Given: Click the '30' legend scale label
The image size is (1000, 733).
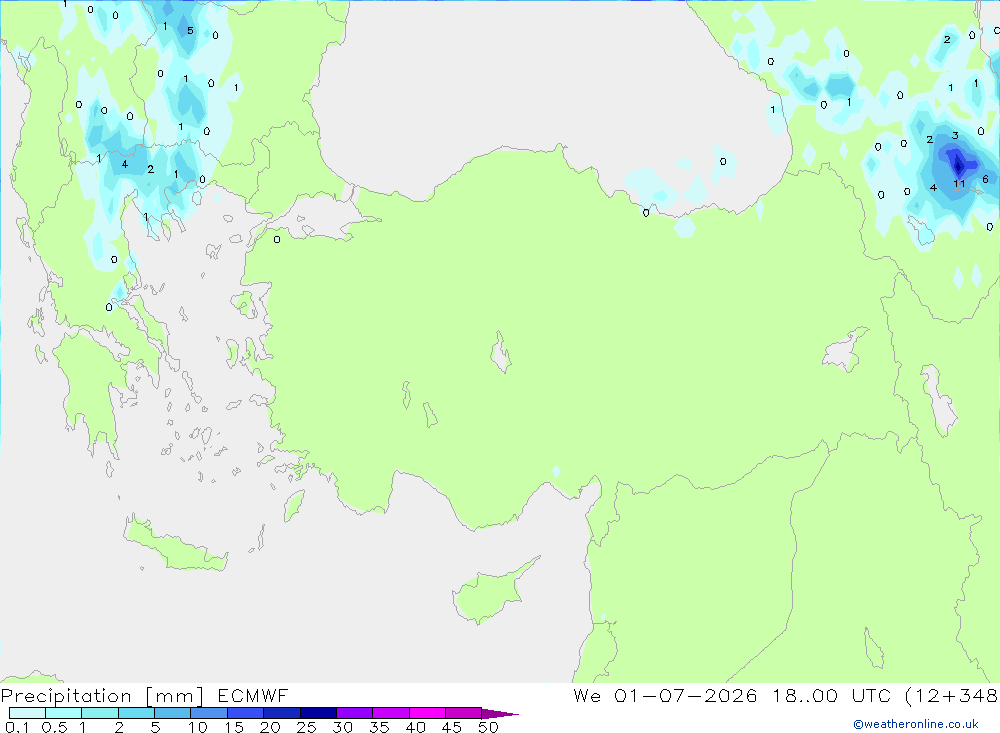Looking at the screenshot, I should 342,727.
